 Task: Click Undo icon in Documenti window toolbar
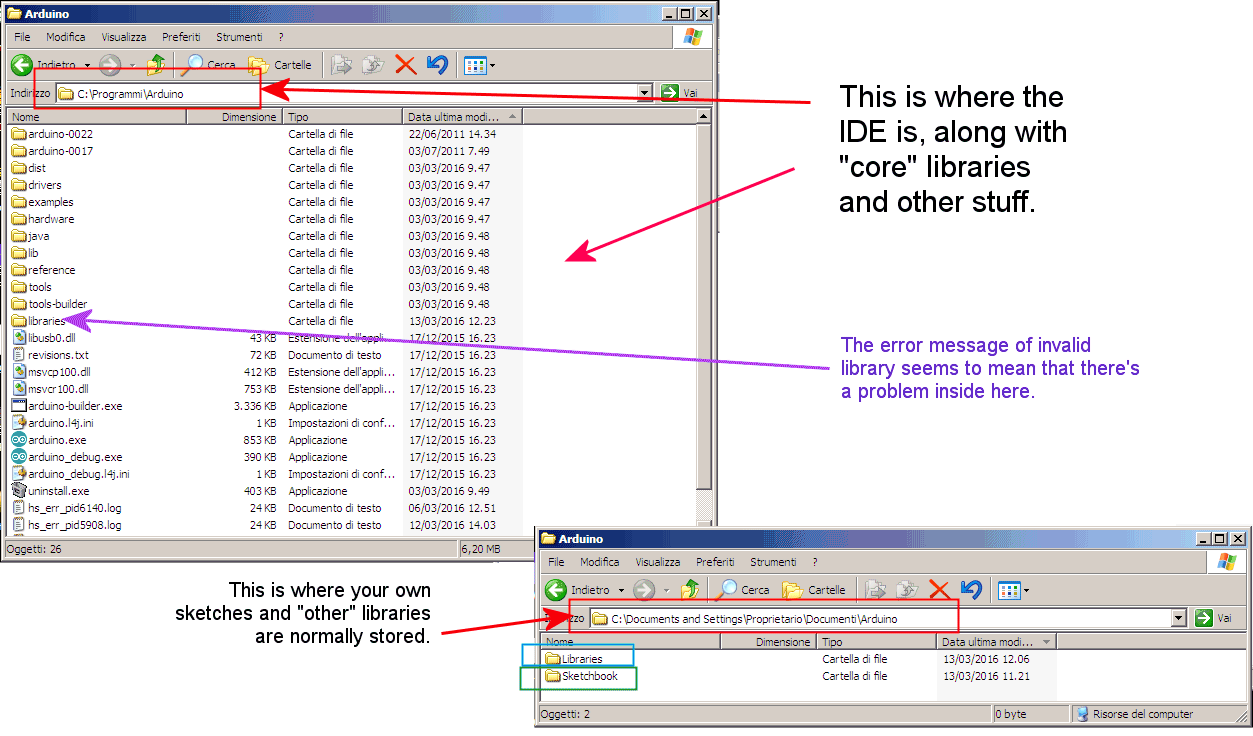[x=970, y=590]
